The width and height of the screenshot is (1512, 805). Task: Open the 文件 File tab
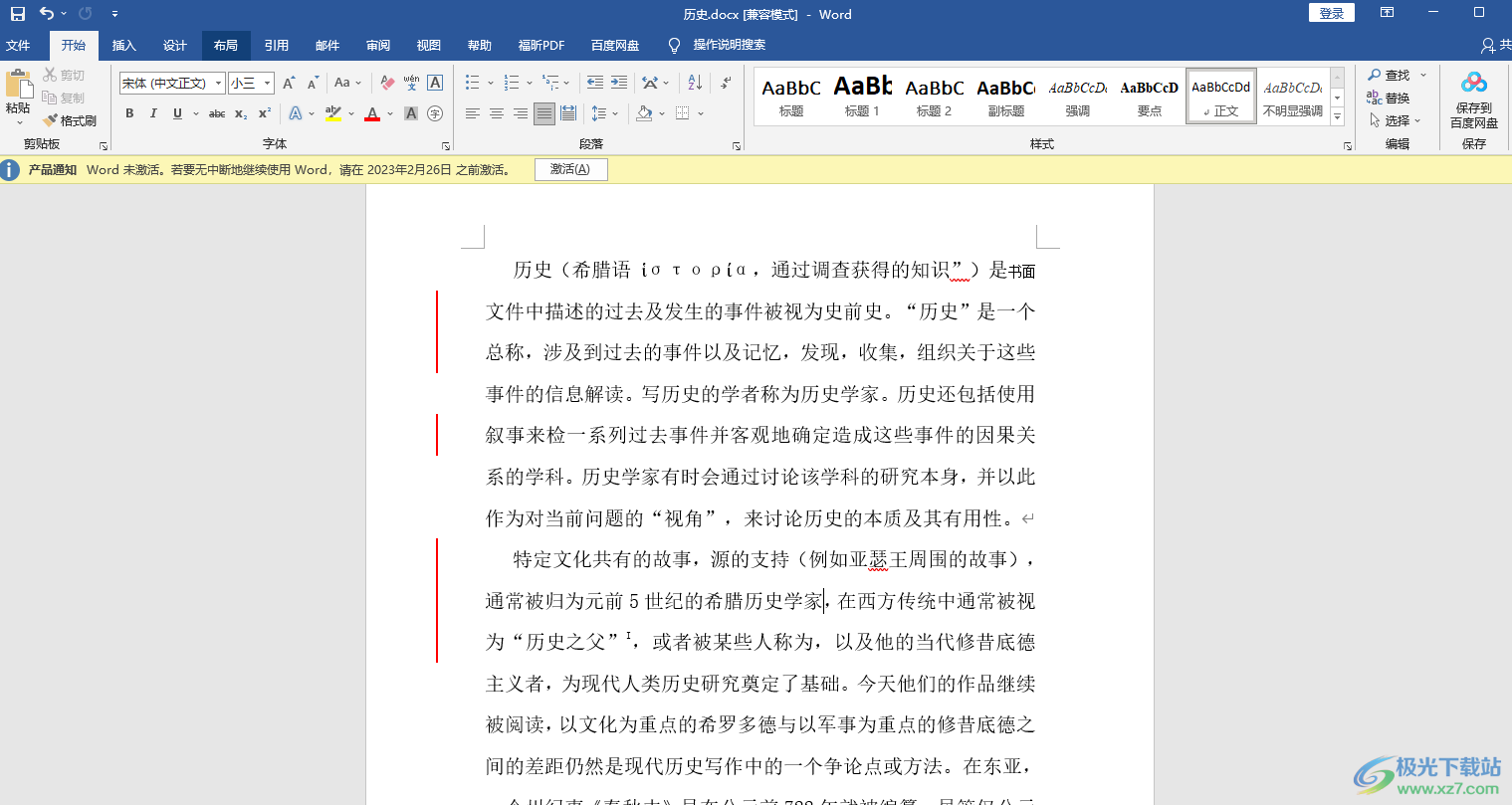[x=18, y=45]
